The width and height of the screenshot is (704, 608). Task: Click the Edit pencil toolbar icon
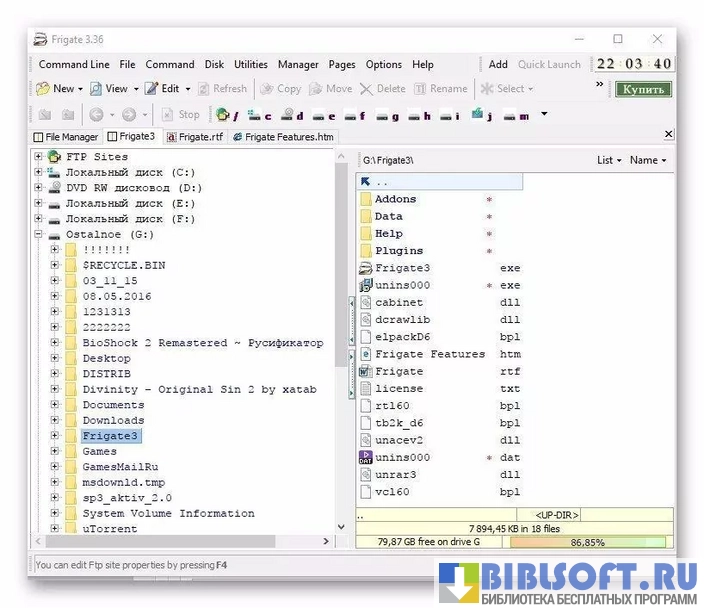(151, 89)
